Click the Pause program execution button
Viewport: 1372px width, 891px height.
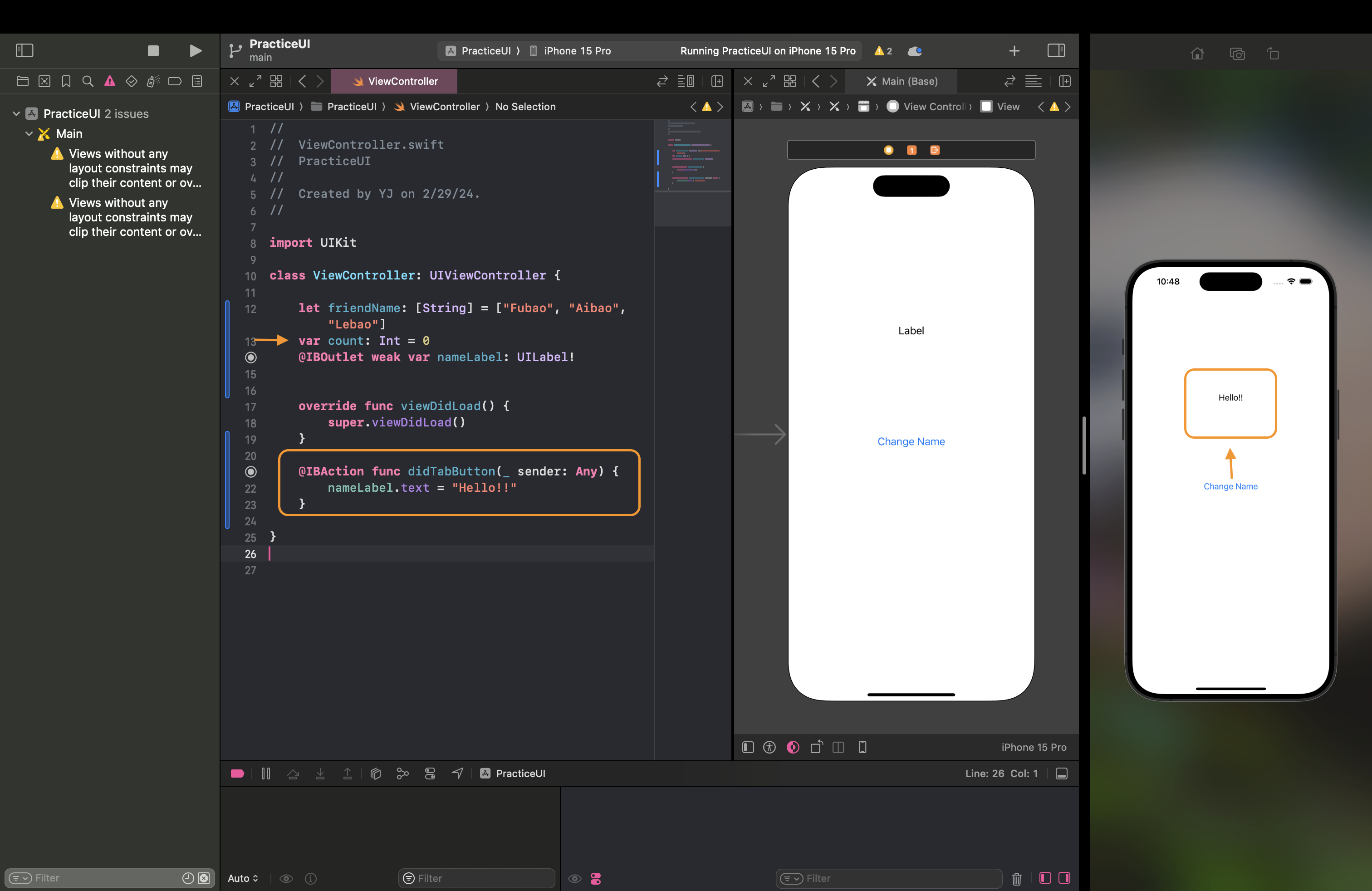pos(266,774)
